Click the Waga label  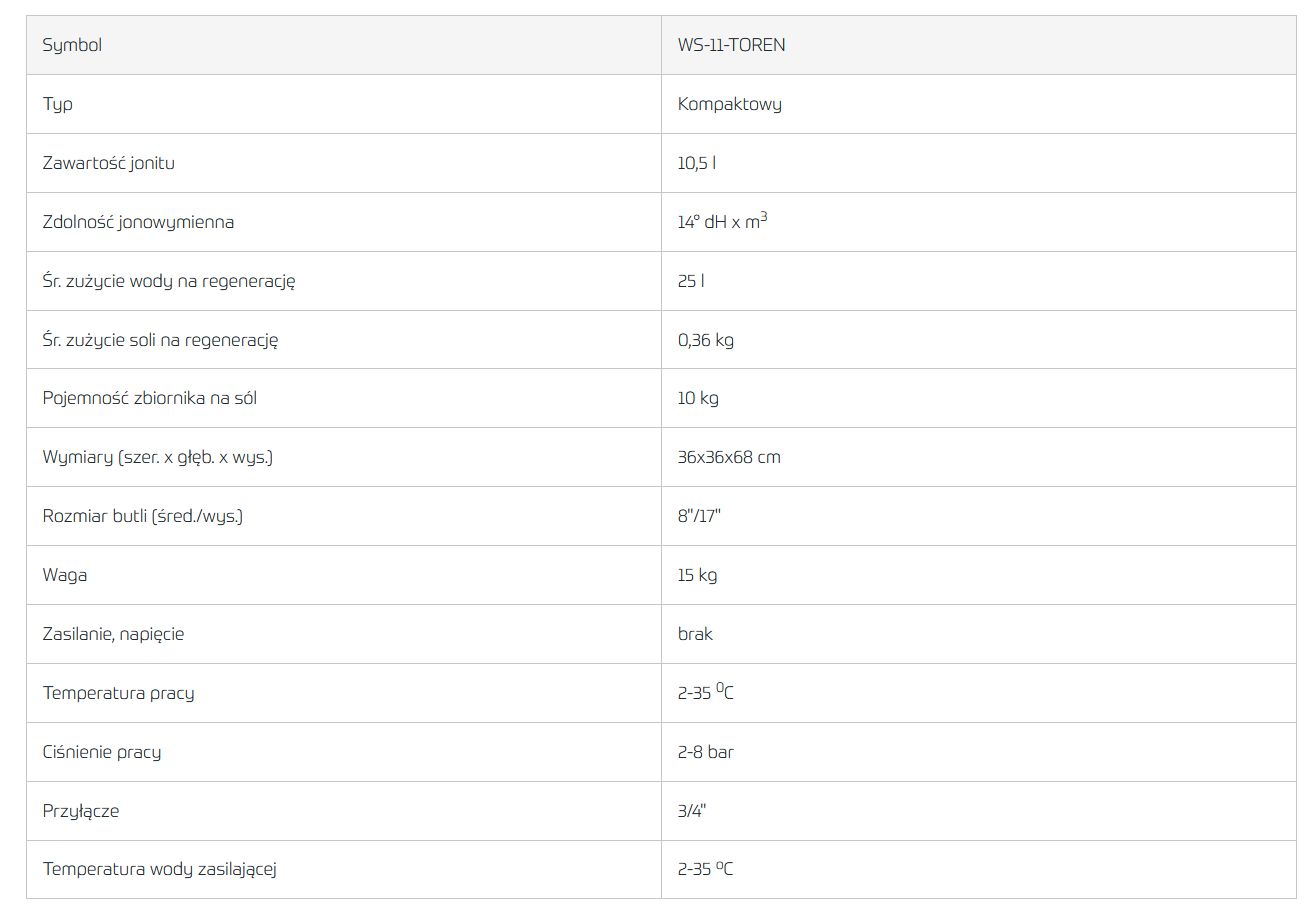click(x=64, y=575)
